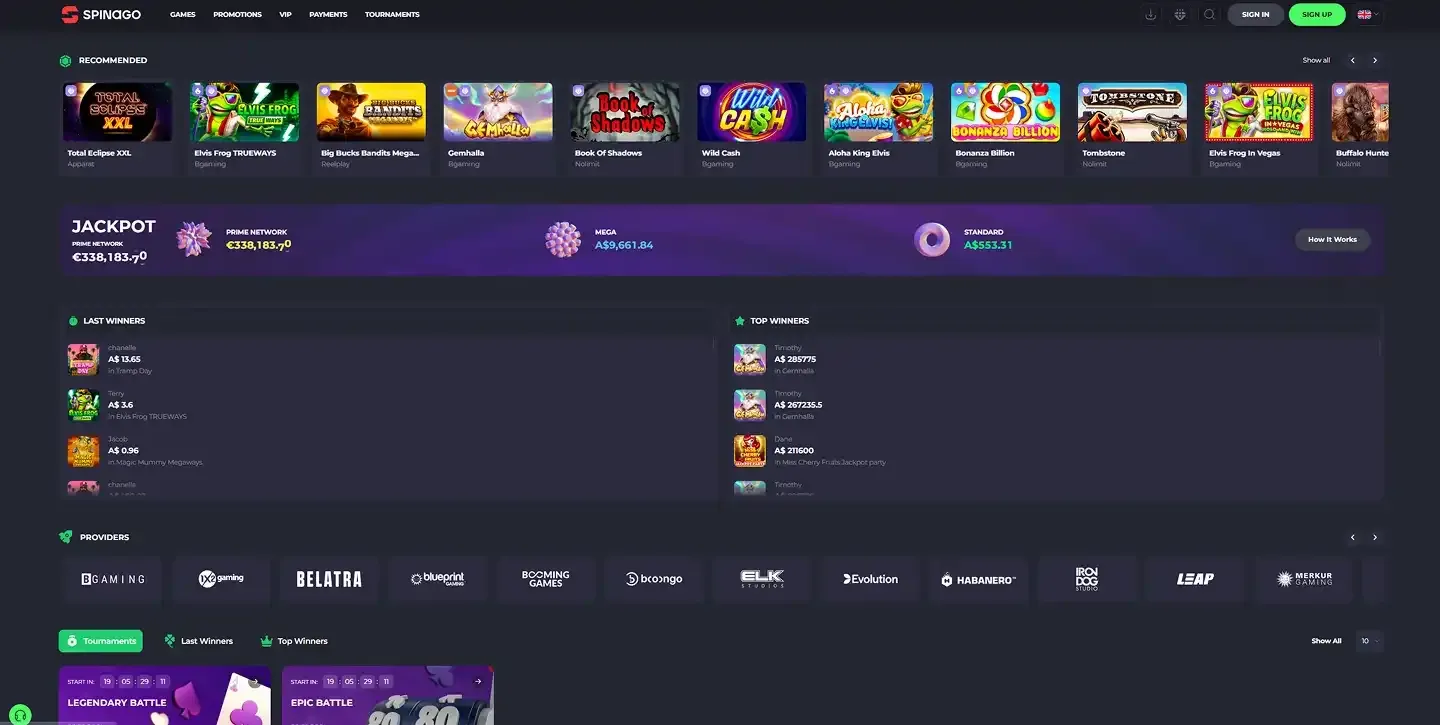Open the jackpot prize icon in the top bar
This screenshot has width=1440, height=725.
pyautogui.click(x=1180, y=14)
